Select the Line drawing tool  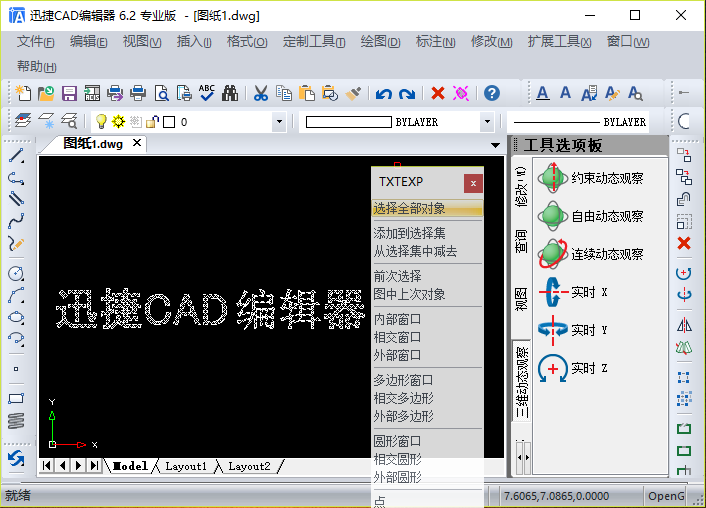click(16, 156)
